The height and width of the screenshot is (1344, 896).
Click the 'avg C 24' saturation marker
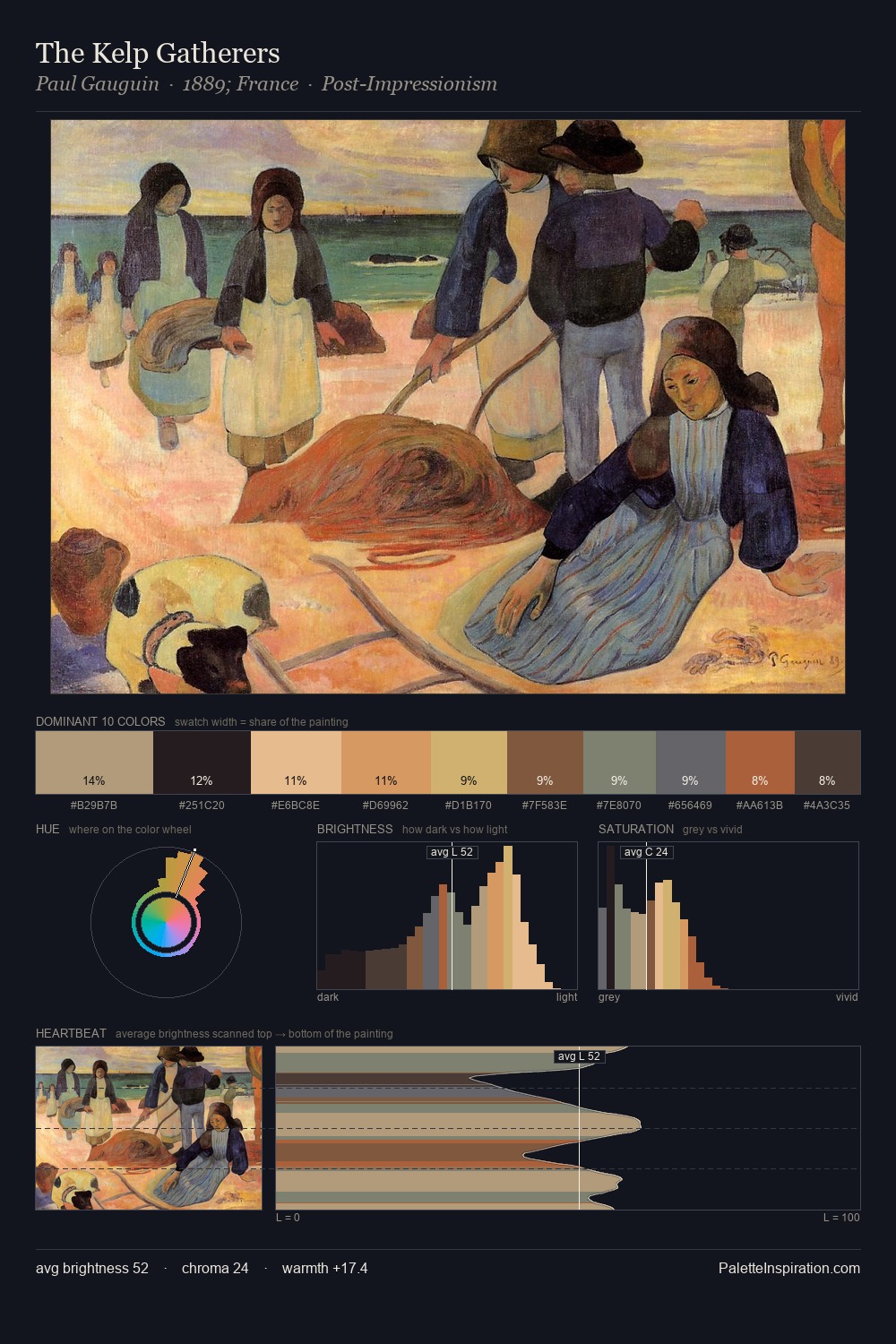(x=646, y=852)
